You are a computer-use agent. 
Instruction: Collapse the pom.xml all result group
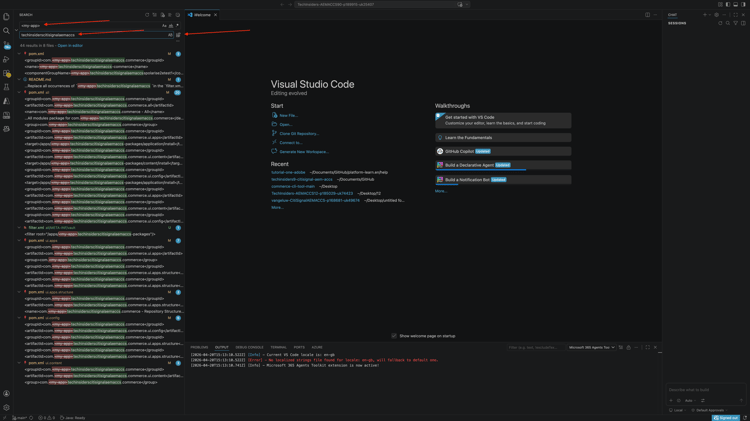[x=19, y=92]
